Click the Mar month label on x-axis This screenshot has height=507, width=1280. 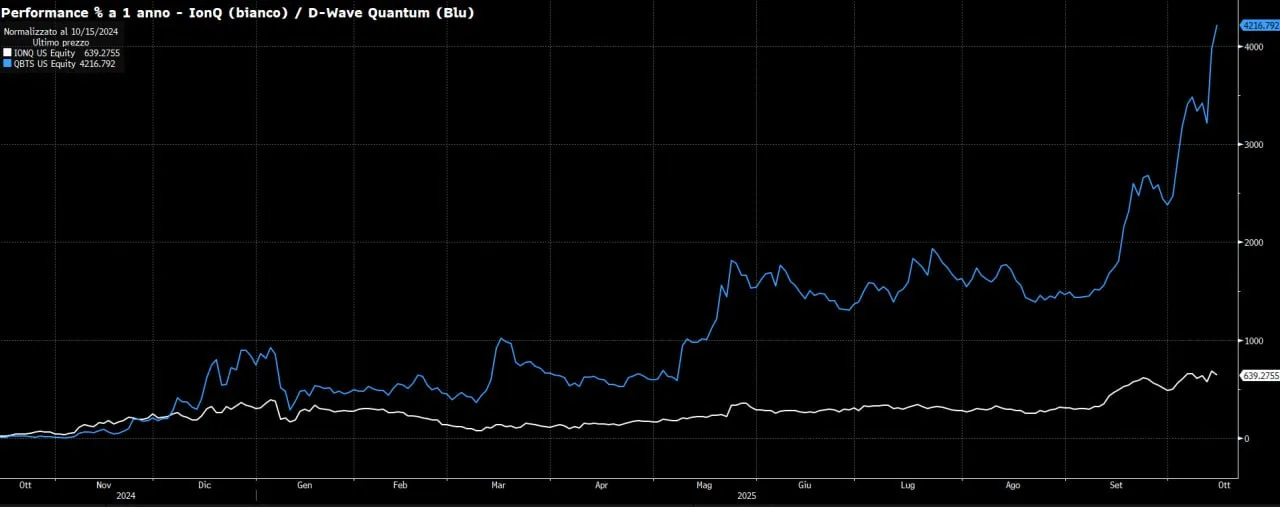(499, 484)
